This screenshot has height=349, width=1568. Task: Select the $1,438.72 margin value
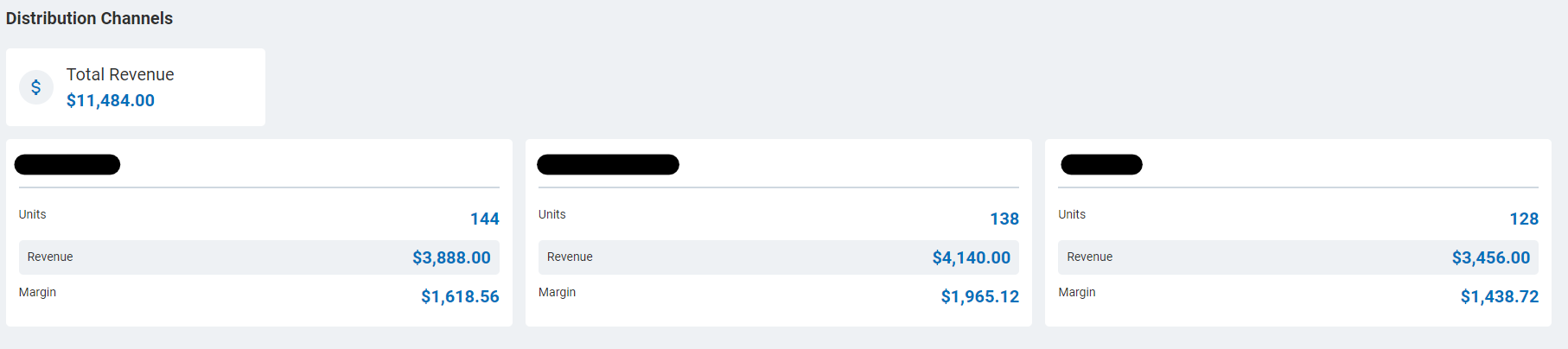pyautogui.click(x=1500, y=296)
